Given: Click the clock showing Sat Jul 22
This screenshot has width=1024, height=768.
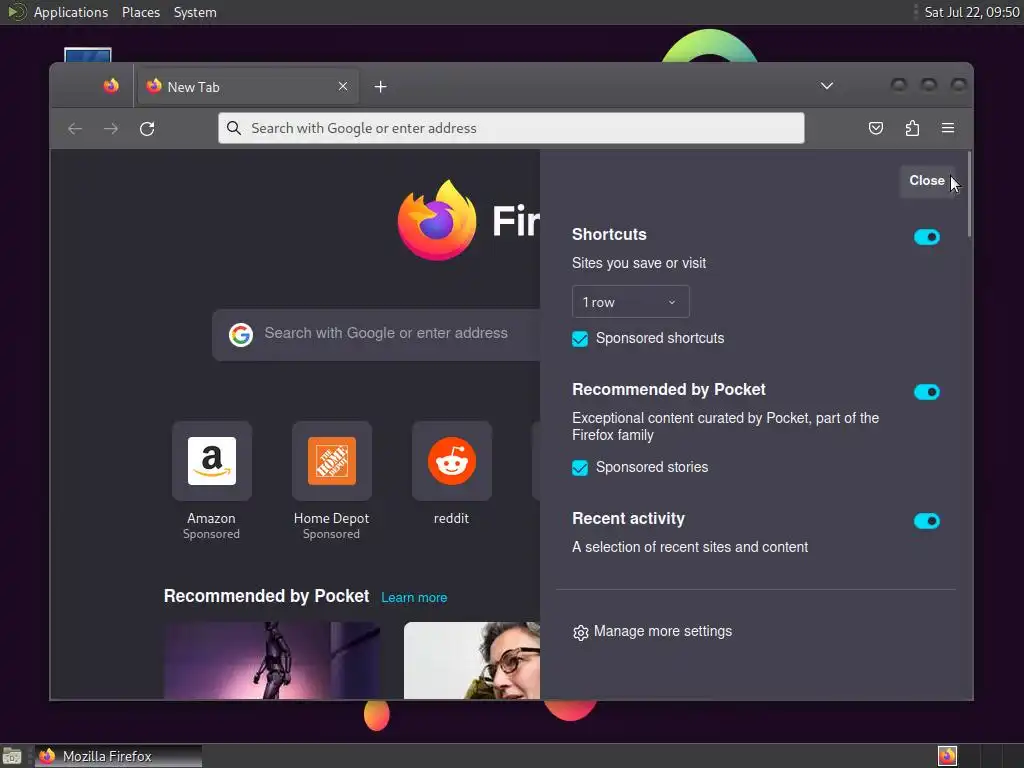Looking at the screenshot, I should [x=972, y=12].
